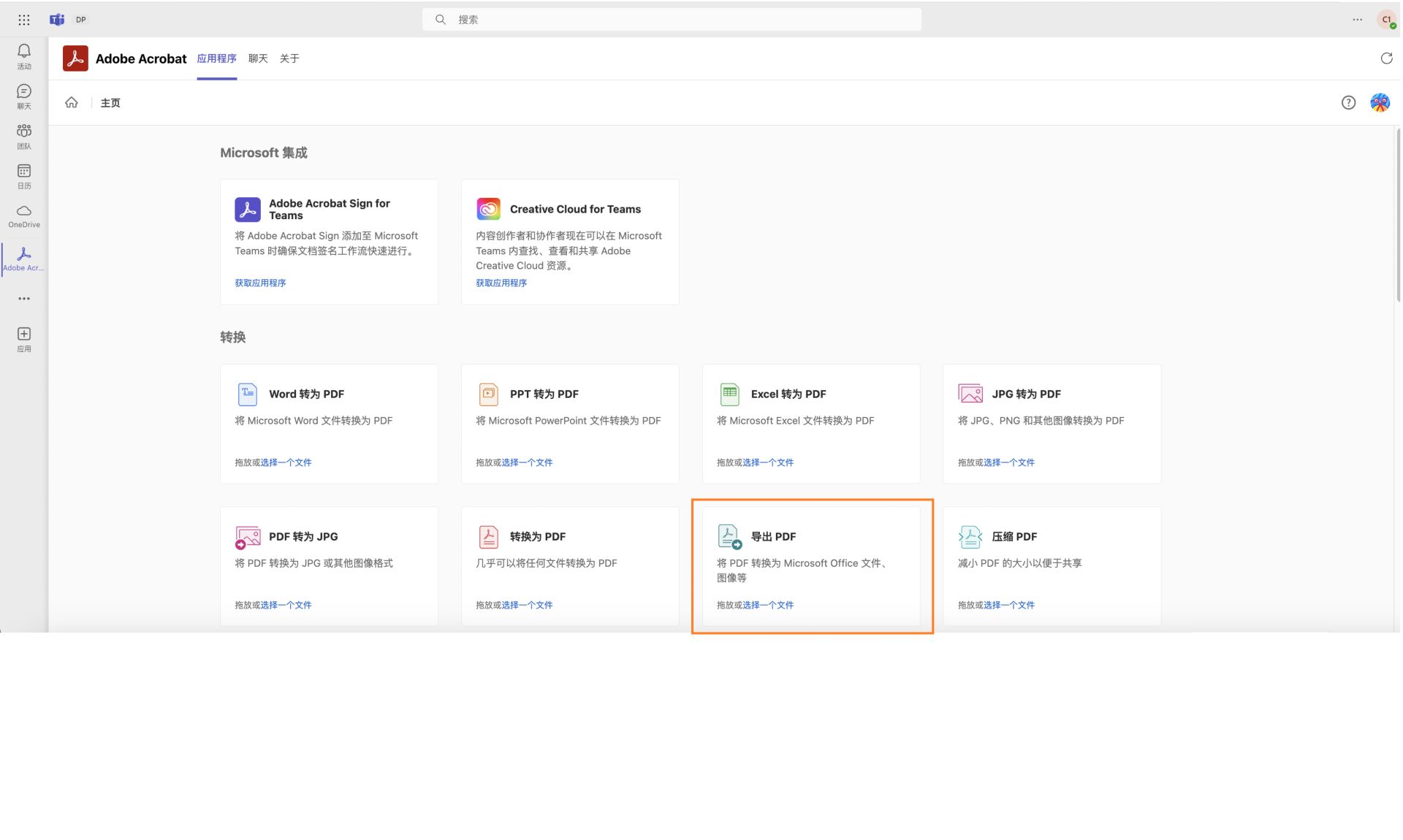The image size is (1403, 840).
Task: Click the 转换 section heading
Action: (x=232, y=337)
